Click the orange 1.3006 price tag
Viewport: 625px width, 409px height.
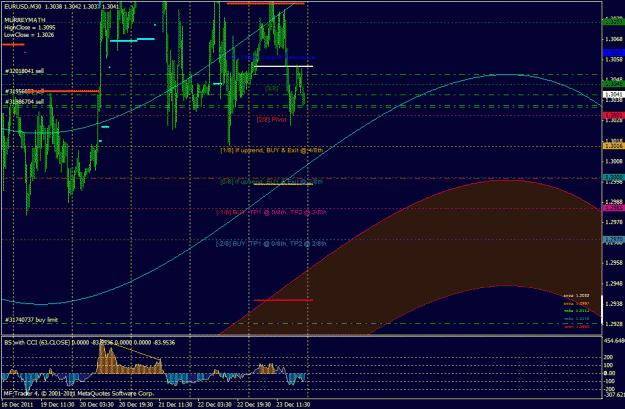point(613,146)
